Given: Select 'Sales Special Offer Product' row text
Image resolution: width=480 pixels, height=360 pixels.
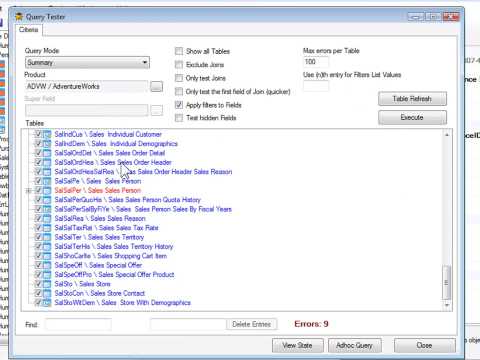Looking at the screenshot, I should click(x=136, y=274).
